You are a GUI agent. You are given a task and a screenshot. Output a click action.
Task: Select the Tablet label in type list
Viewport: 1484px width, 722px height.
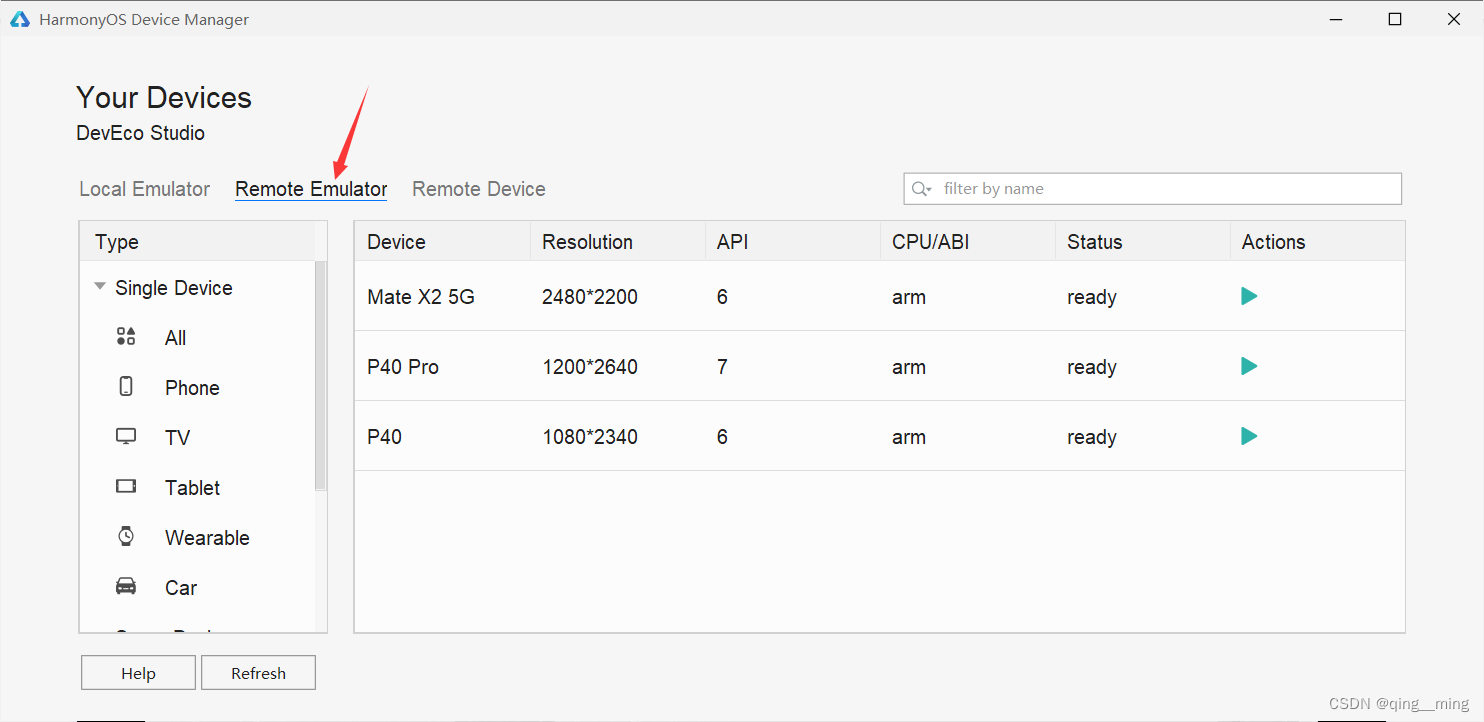tap(193, 488)
